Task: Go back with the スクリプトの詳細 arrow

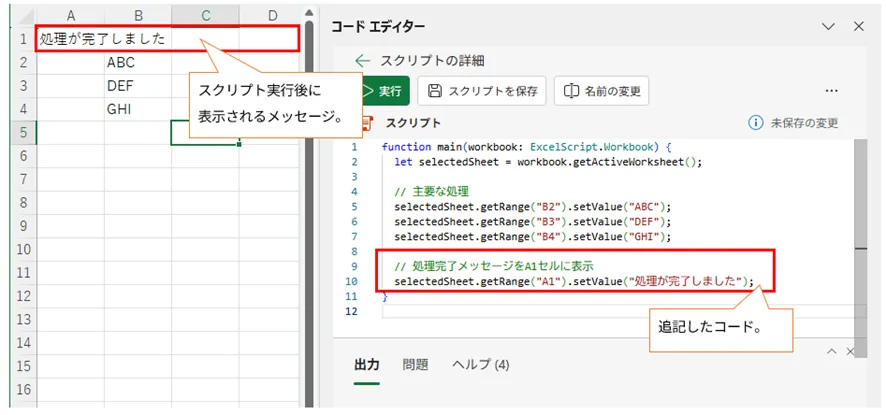Action: [362, 60]
